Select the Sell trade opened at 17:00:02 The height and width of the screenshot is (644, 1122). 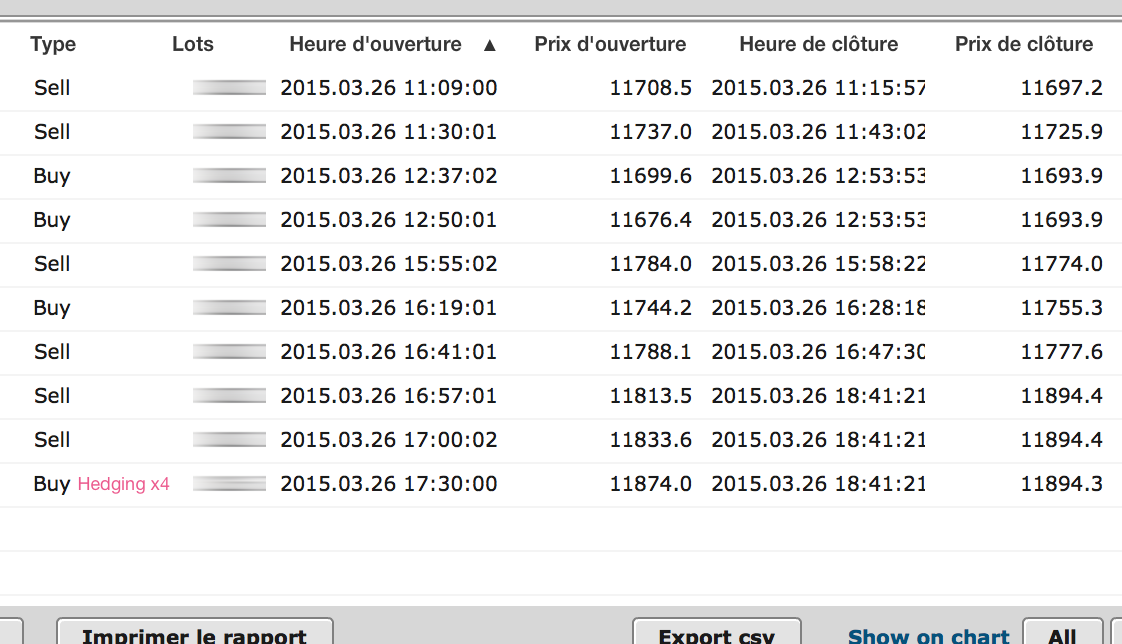point(52,440)
